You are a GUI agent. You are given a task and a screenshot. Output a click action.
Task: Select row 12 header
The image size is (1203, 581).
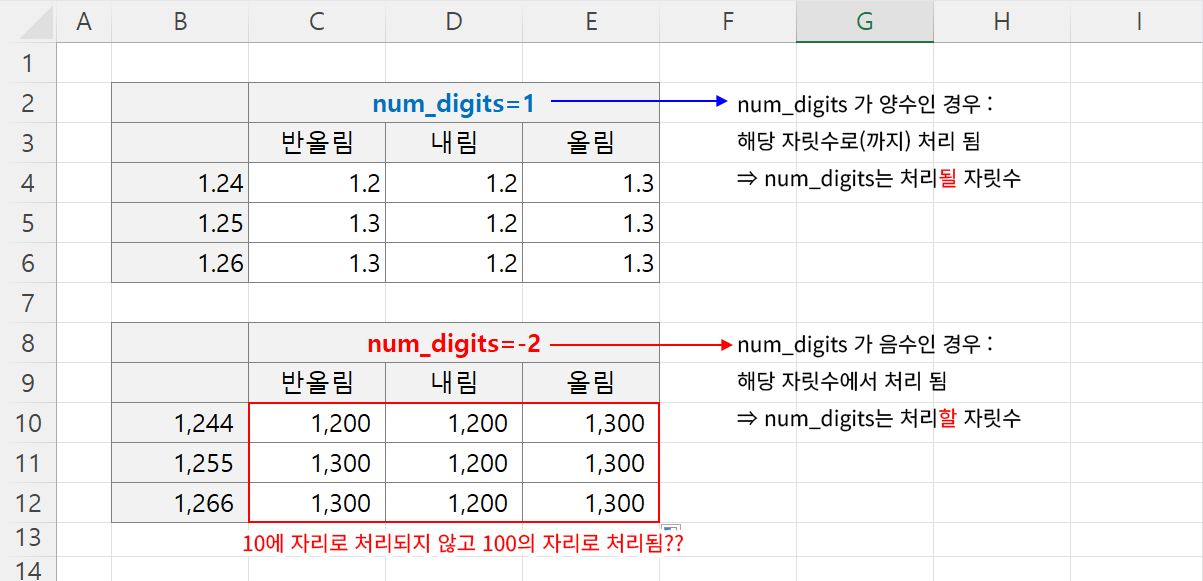[x=28, y=503]
